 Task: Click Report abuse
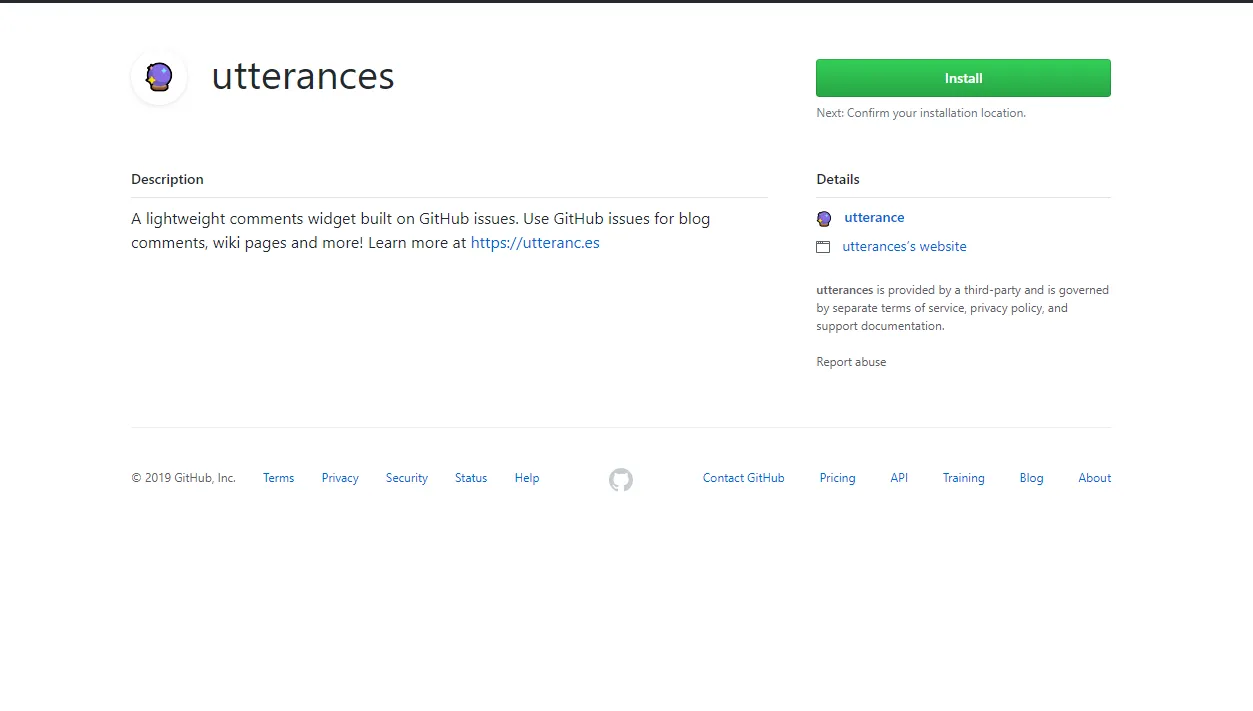[851, 361]
